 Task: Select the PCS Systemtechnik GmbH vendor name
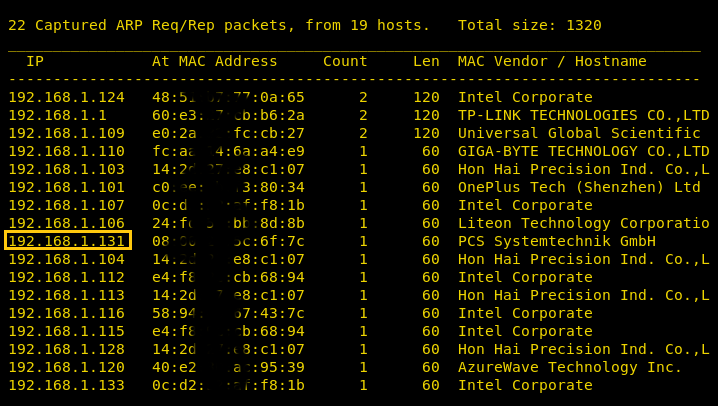557,241
